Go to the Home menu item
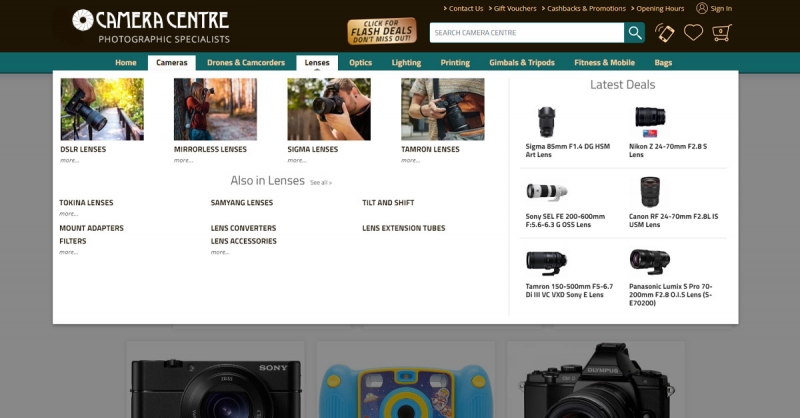The image size is (800, 418). coord(126,62)
